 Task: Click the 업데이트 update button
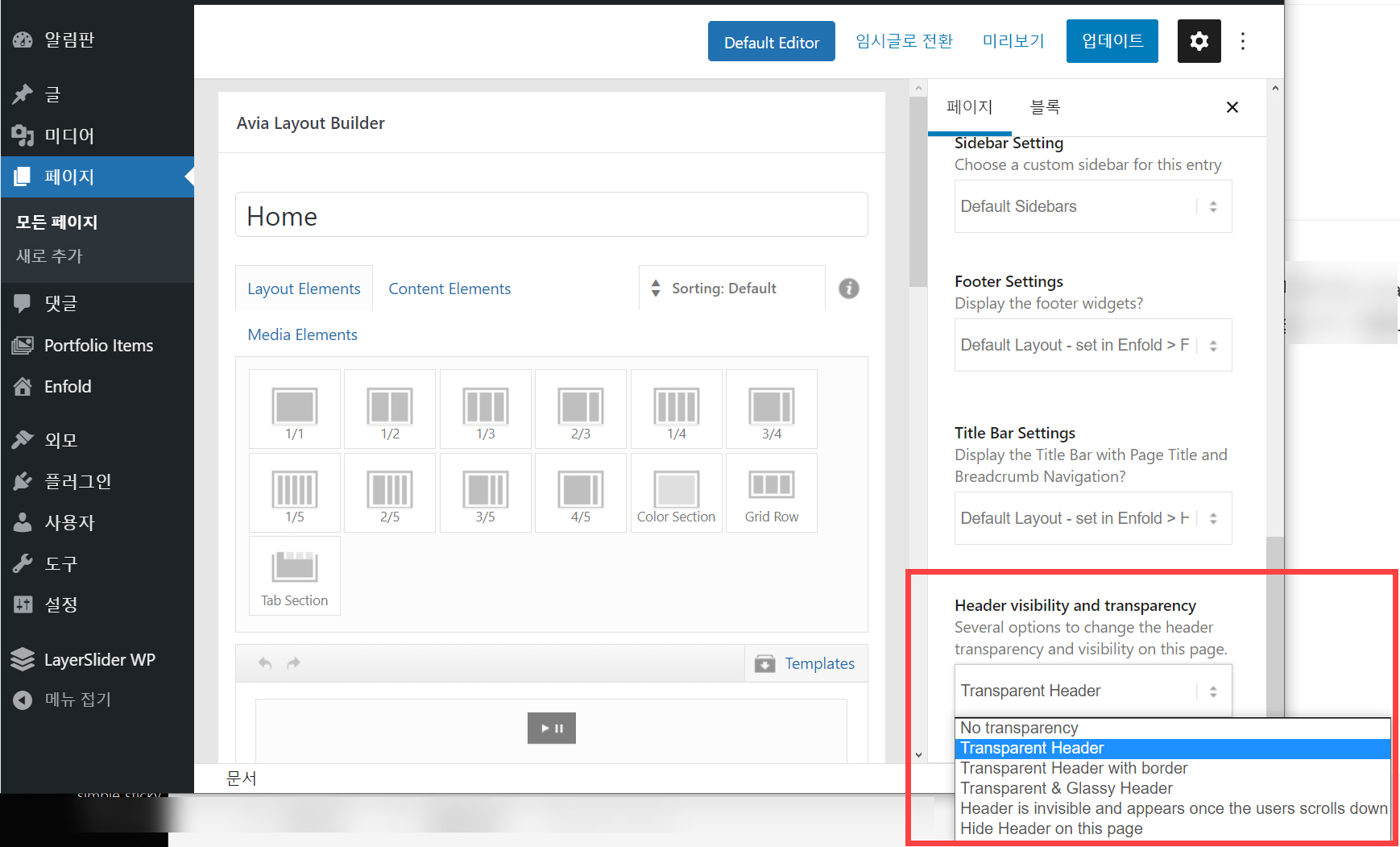(1112, 41)
